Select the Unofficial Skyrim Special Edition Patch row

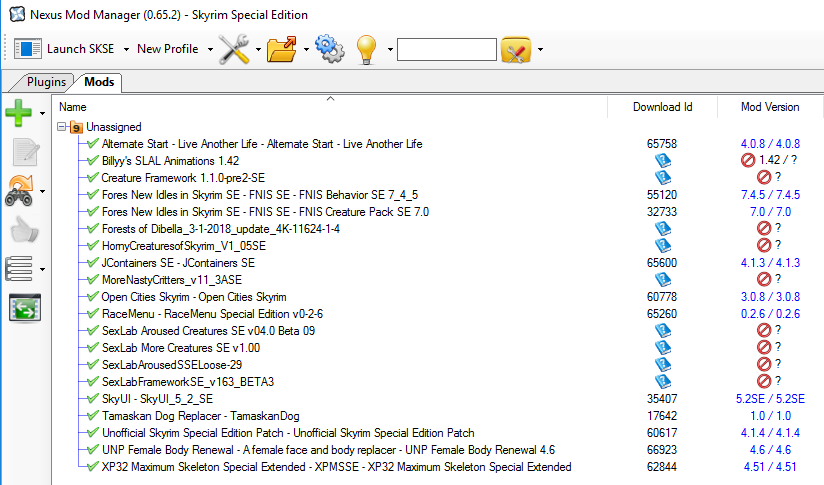pyautogui.click(x=288, y=432)
